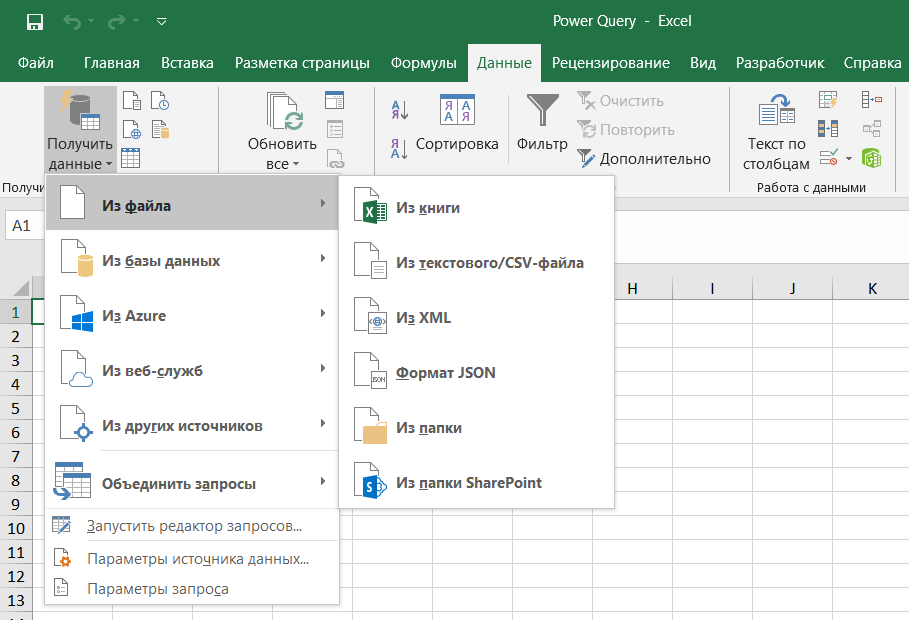Open the Сортировка sort dialog
The width and height of the screenshot is (909, 620).
point(457,124)
